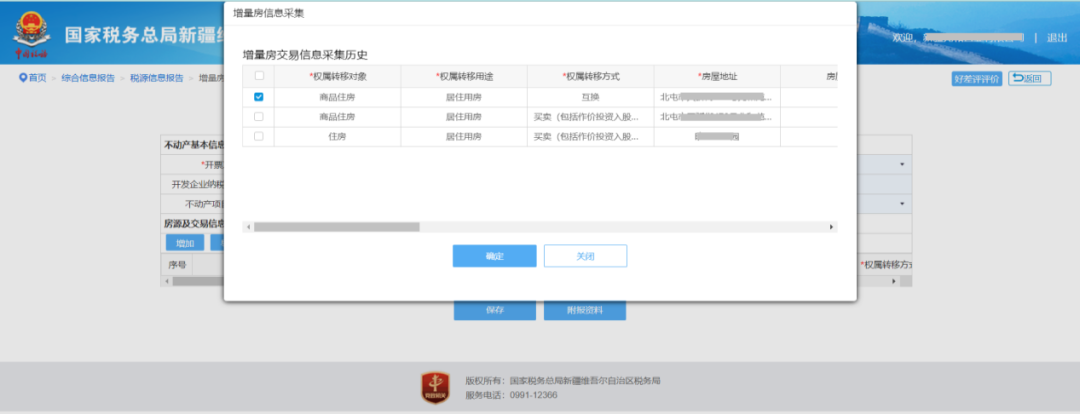Click the 权属转移方式 column header
Screen dimensions: 1080x414
[x=590, y=76]
